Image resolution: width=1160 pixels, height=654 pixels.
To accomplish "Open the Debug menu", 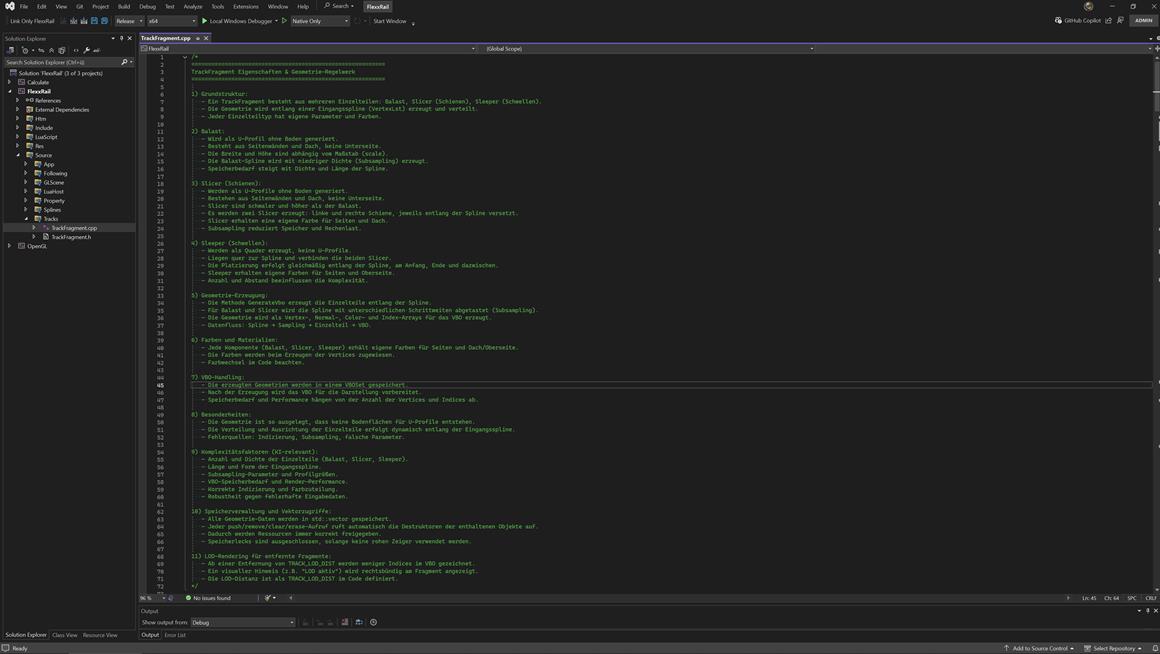I will click(x=147, y=6).
